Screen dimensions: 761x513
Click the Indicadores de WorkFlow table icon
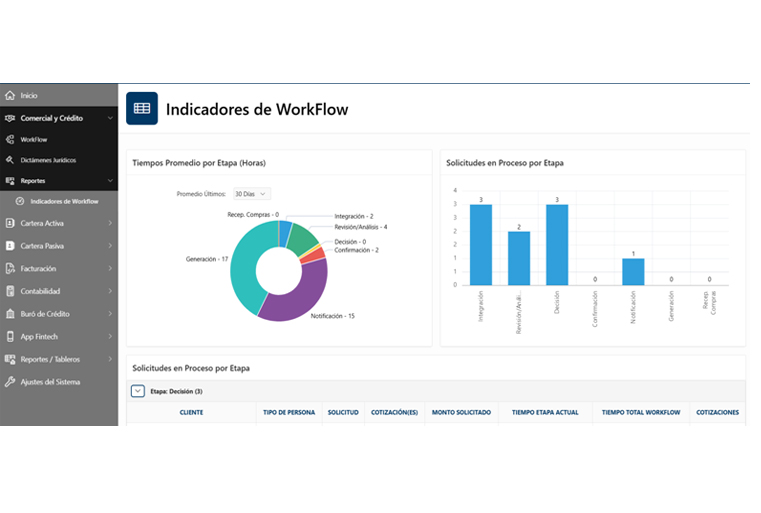click(x=142, y=109)
